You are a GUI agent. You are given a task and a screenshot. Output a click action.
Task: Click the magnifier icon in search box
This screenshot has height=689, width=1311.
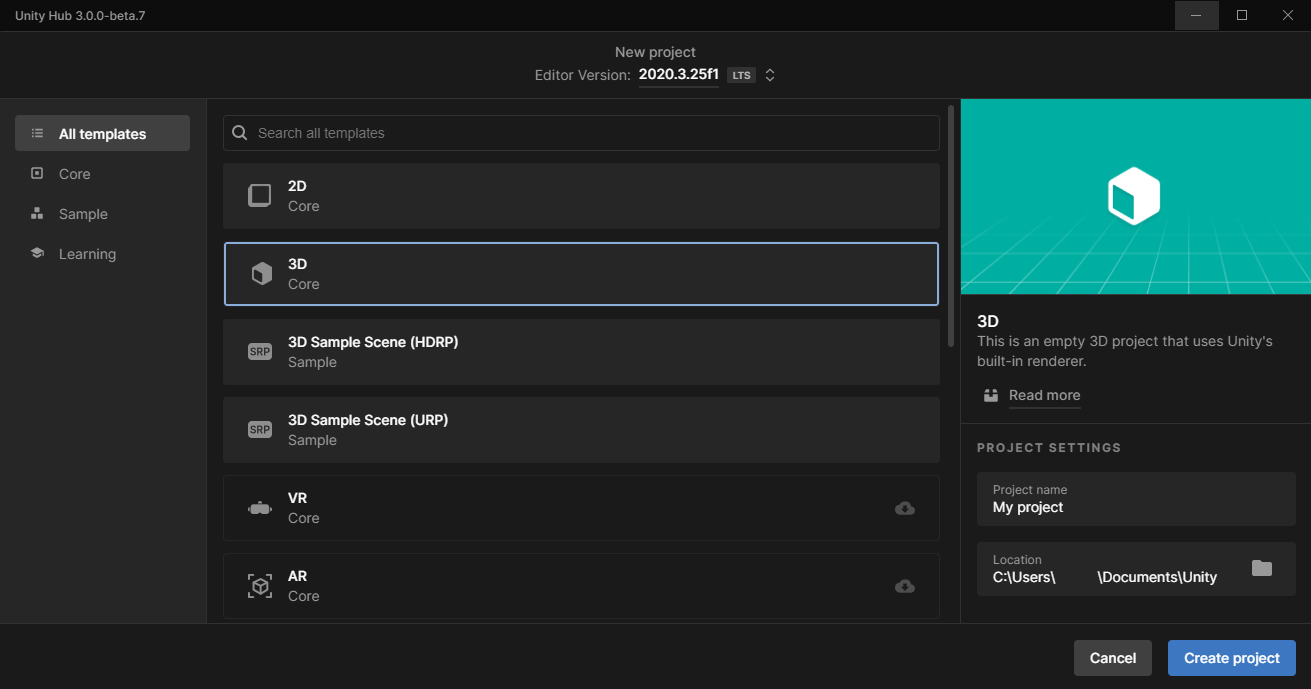(x=240, y=132)
